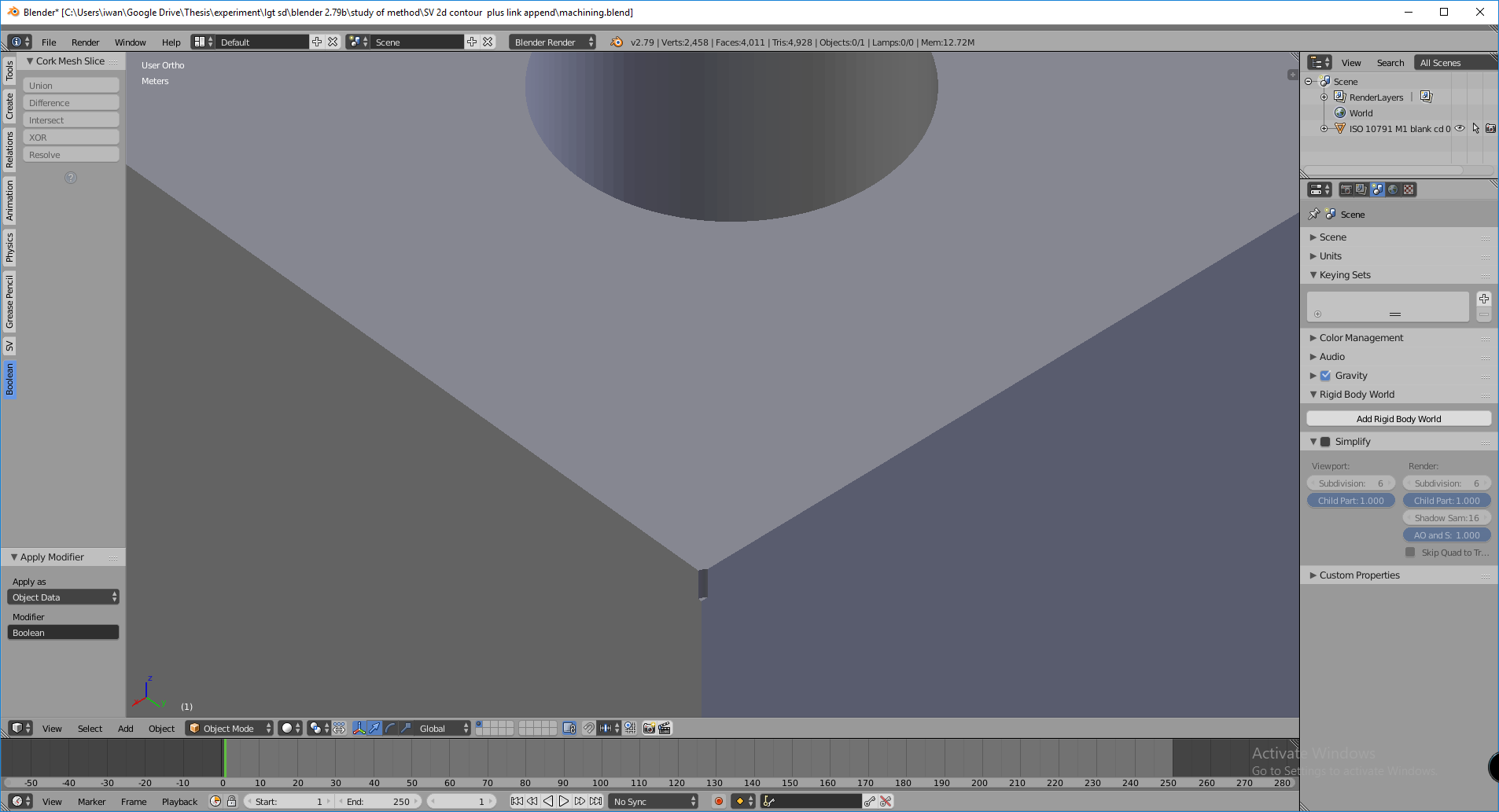Screen dimensions: 1499x812
Task: Toggle selectability cursor of ISO 10791 object
Action: 1475,128
